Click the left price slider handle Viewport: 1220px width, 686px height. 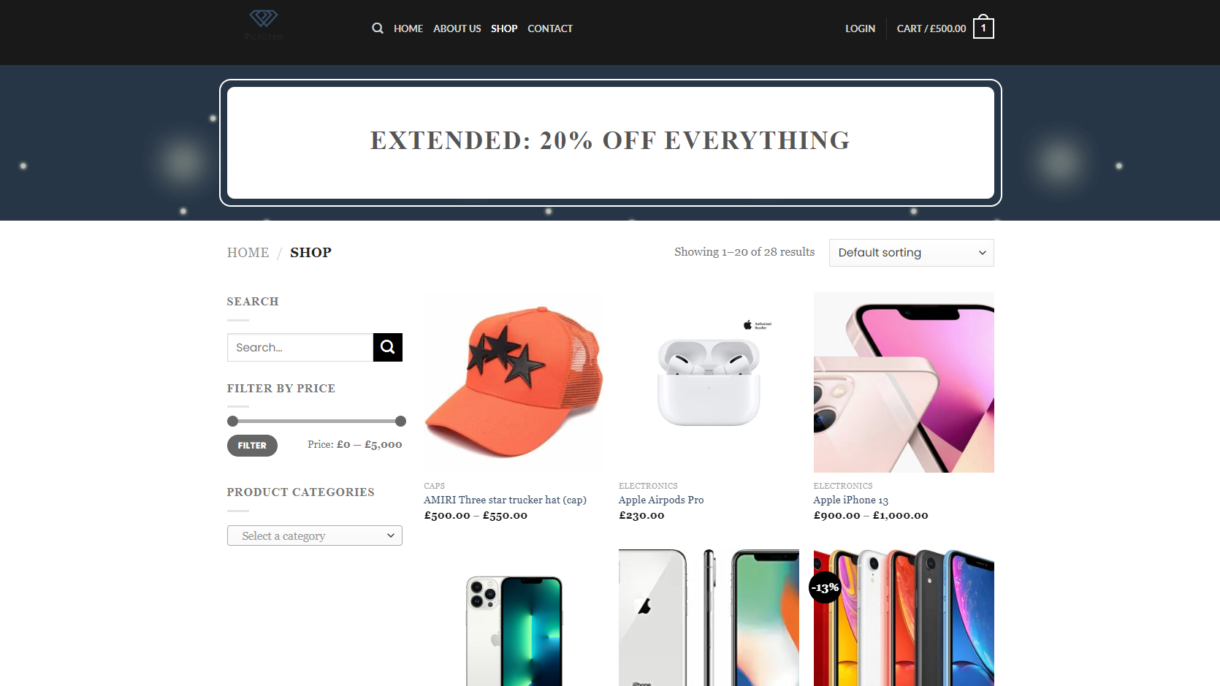pos(233,421)
